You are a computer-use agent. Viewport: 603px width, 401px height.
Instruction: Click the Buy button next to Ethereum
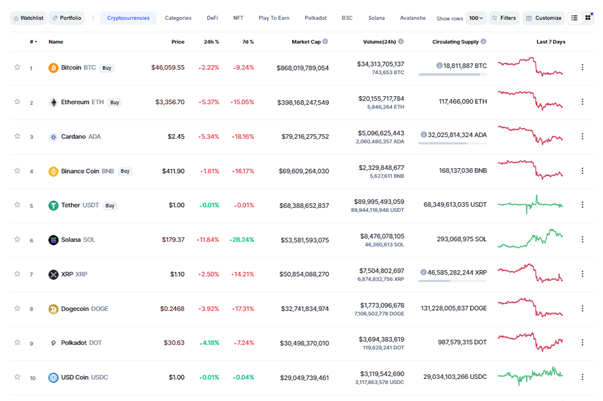pyautogui.click(x=115, y=103)
